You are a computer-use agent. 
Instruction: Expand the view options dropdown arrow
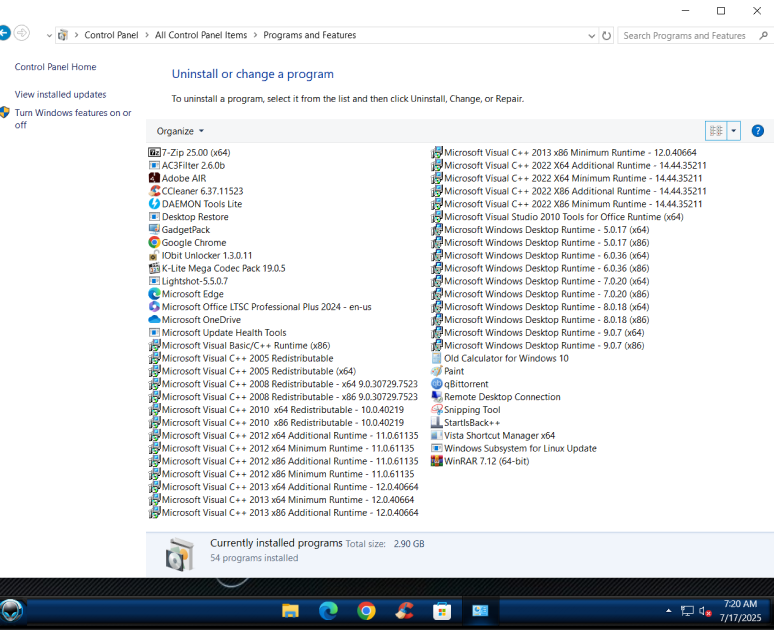click(734, 131)
